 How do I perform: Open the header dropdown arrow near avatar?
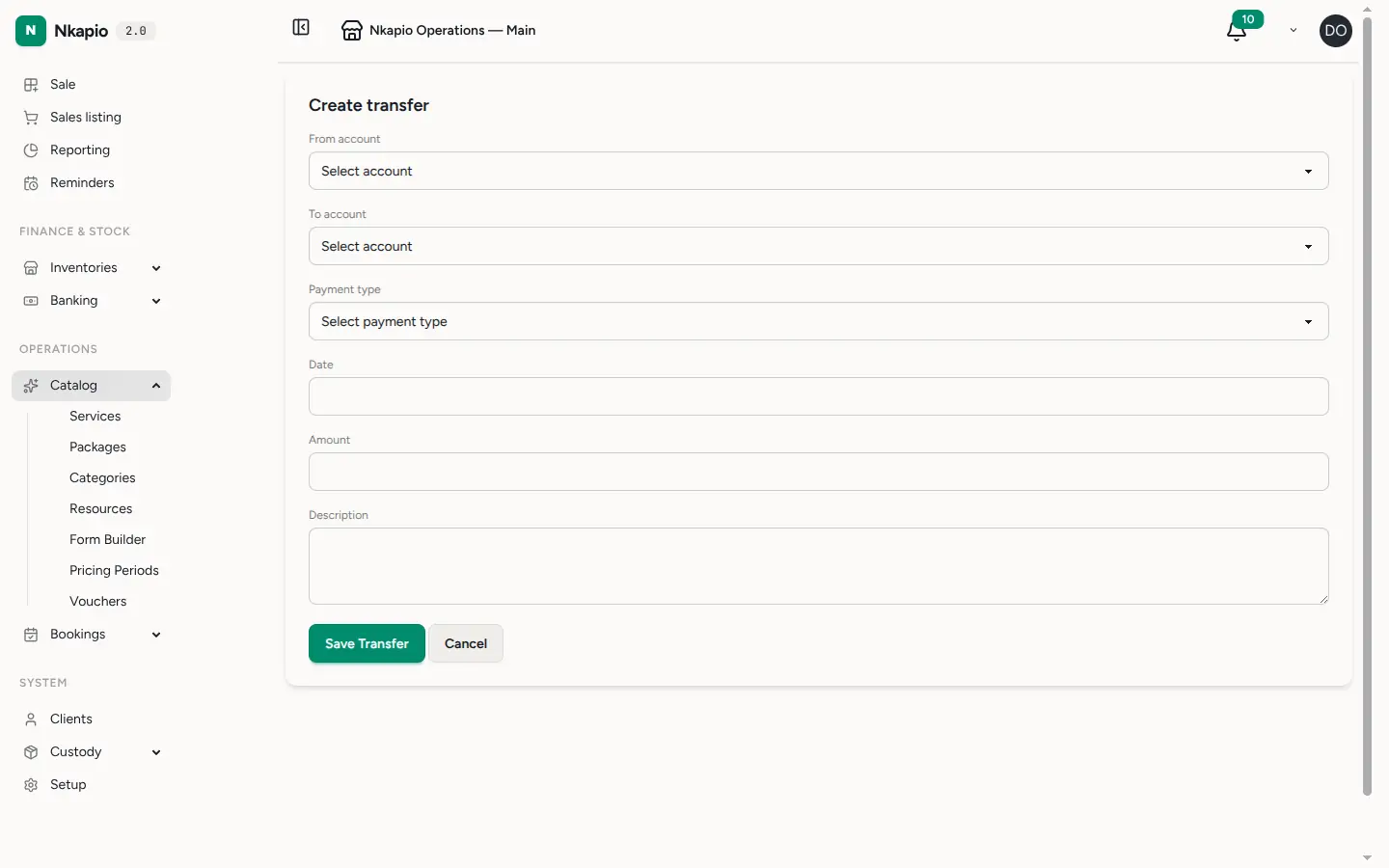[1294, 31]
